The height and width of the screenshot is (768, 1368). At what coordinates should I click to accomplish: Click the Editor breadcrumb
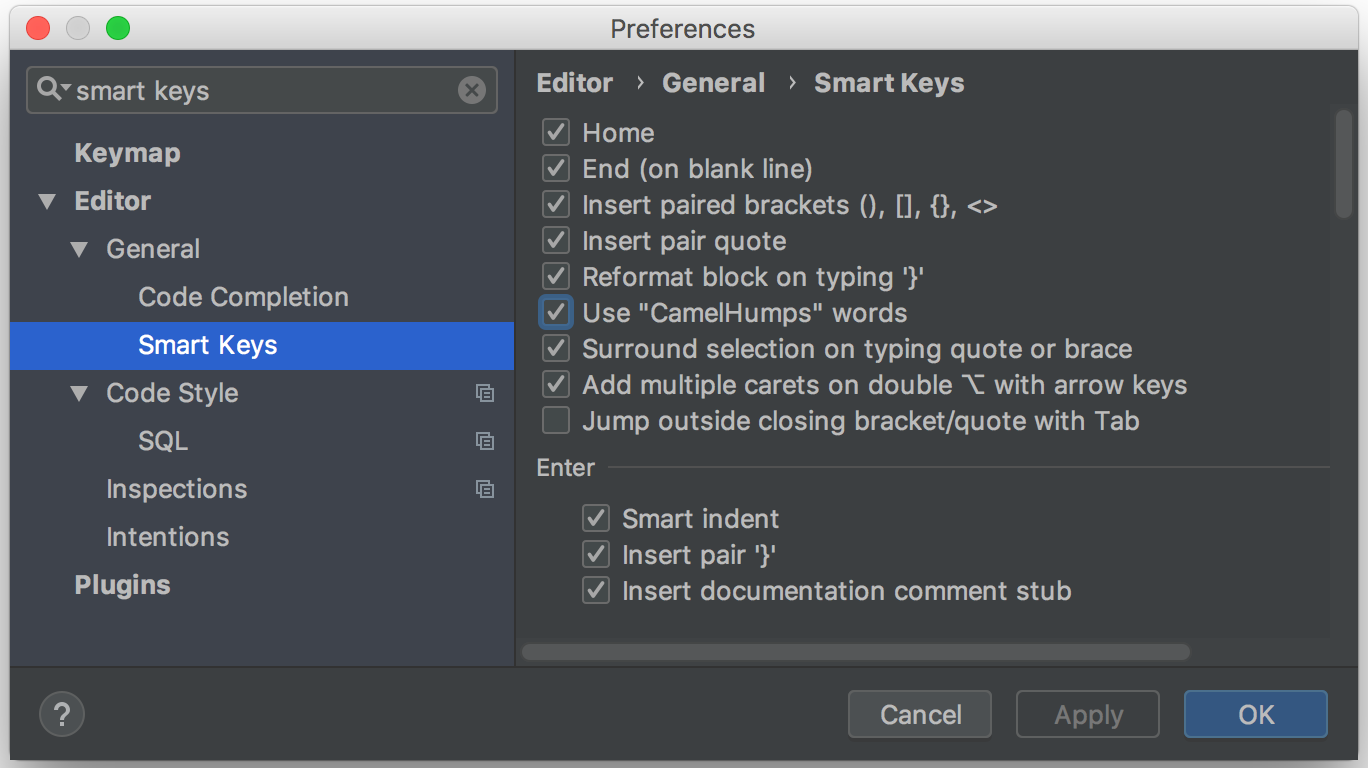point(575,83)
